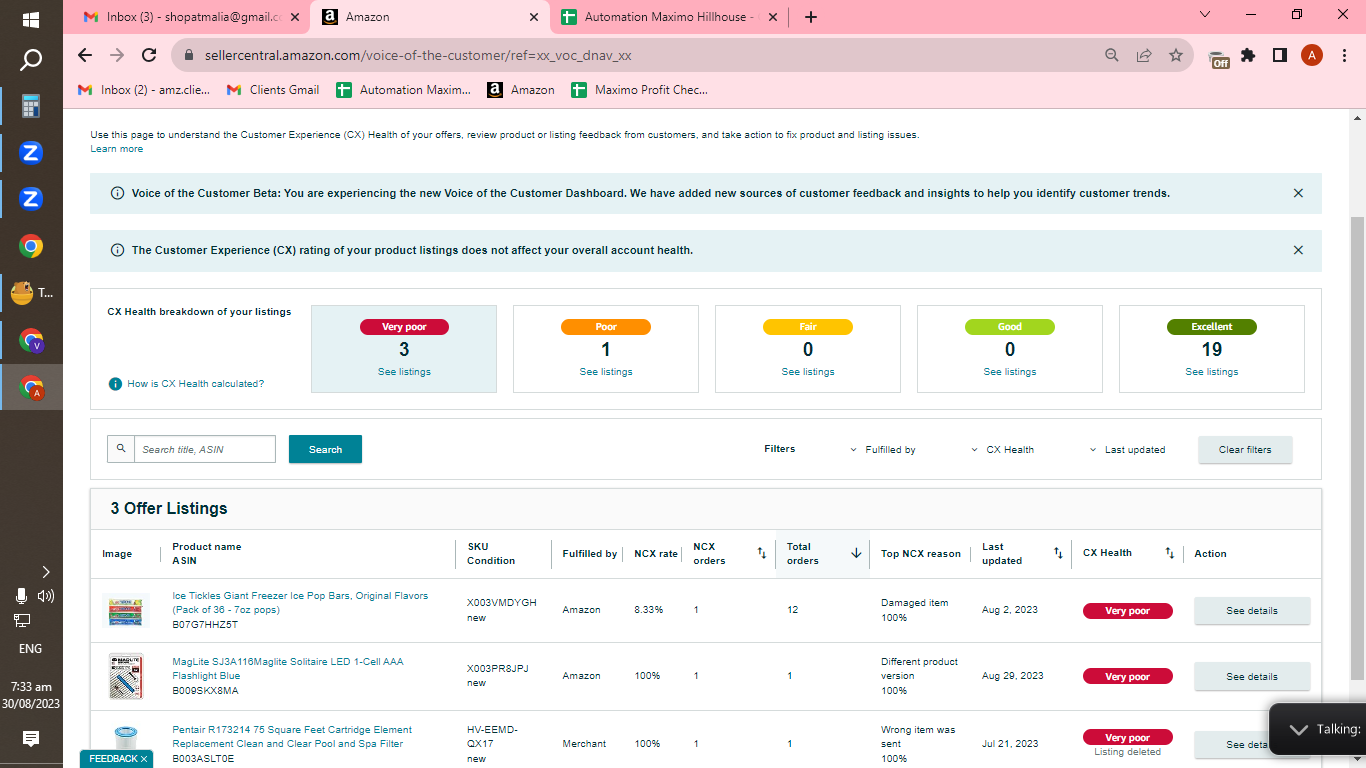This screenshot has width=1366, height=768.
Task: Open How is CX Health calculated link
Action: point(196,384)
